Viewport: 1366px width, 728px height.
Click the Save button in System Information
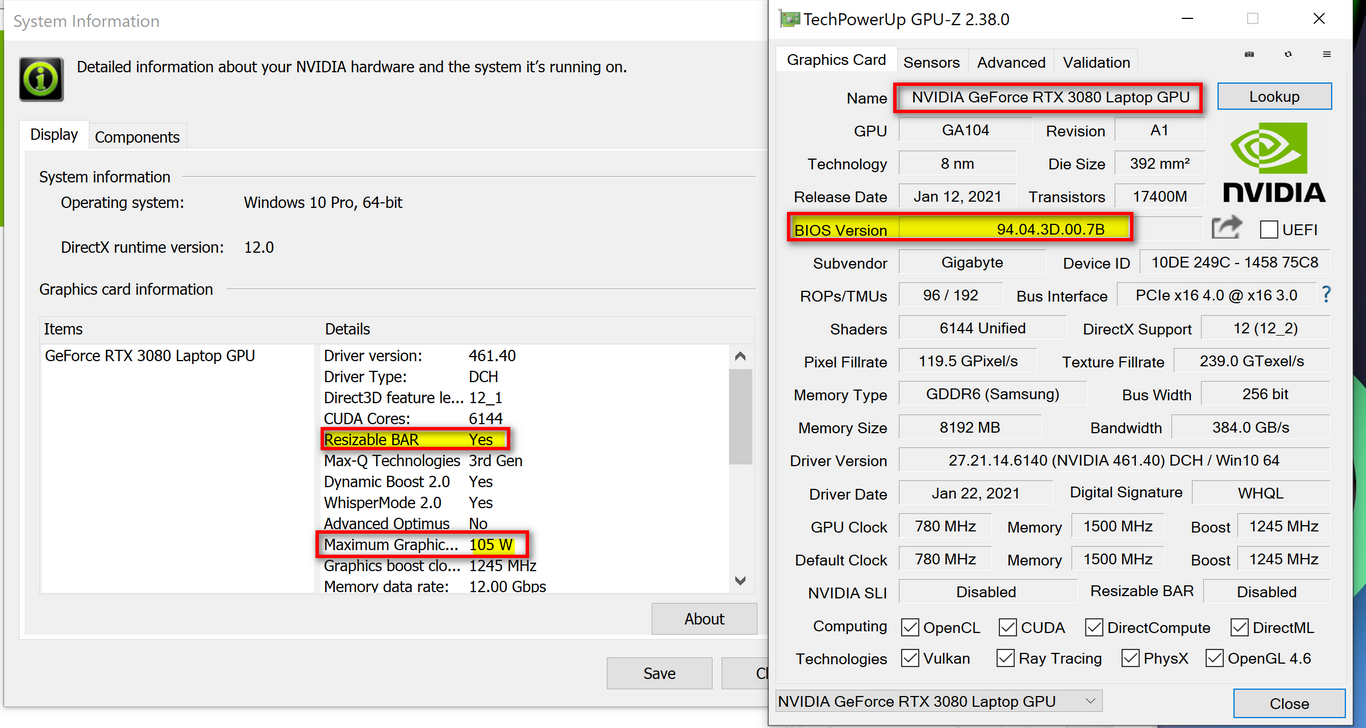click(659, 673)
